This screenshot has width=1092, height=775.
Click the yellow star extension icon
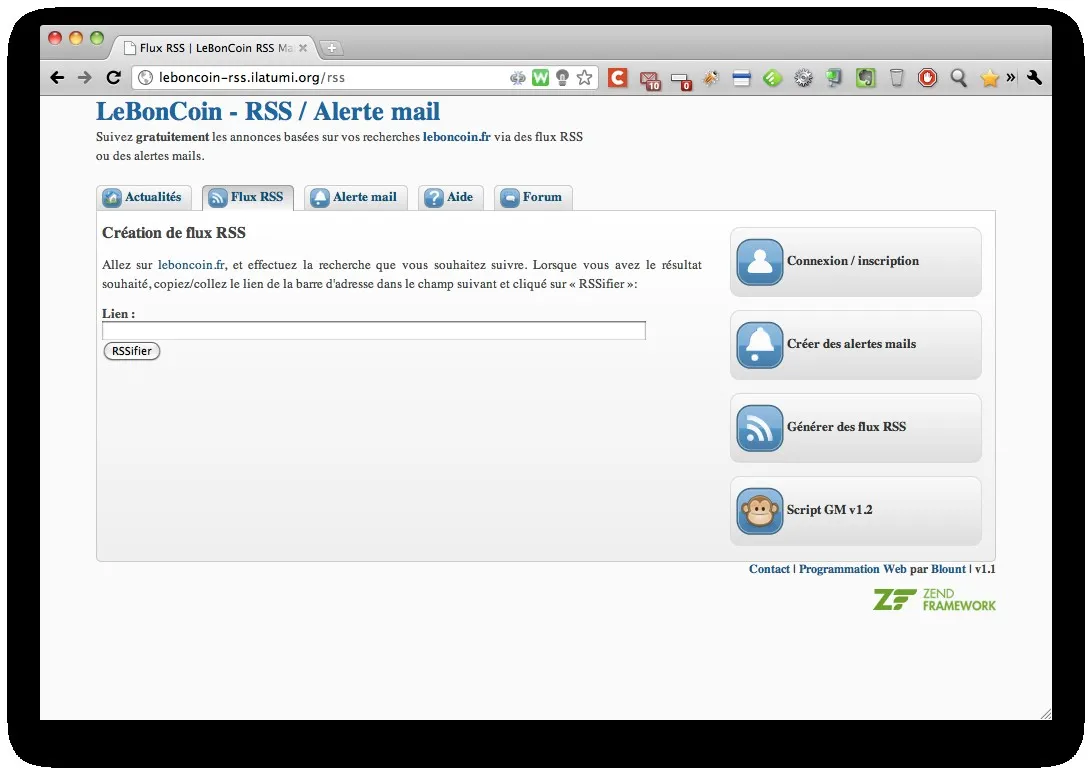click(989, 78)
